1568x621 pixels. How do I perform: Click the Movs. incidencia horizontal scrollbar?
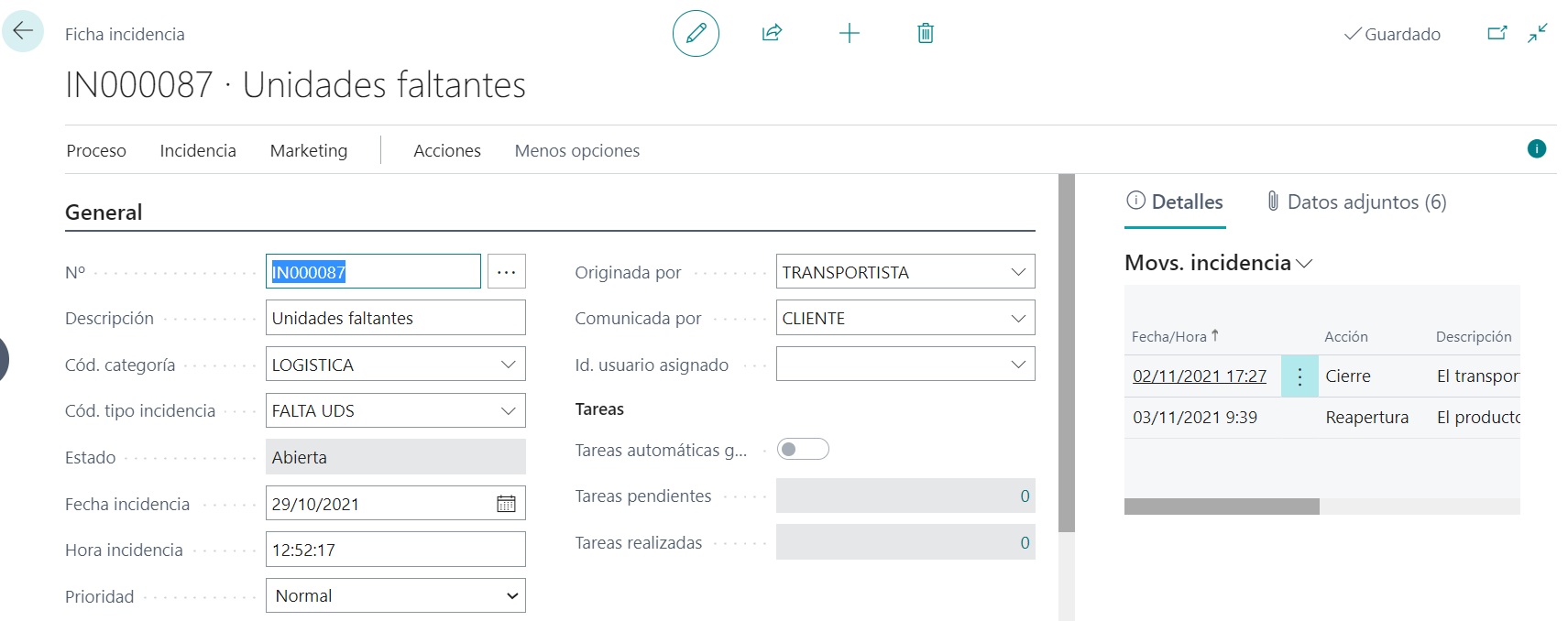(1222, 507)
